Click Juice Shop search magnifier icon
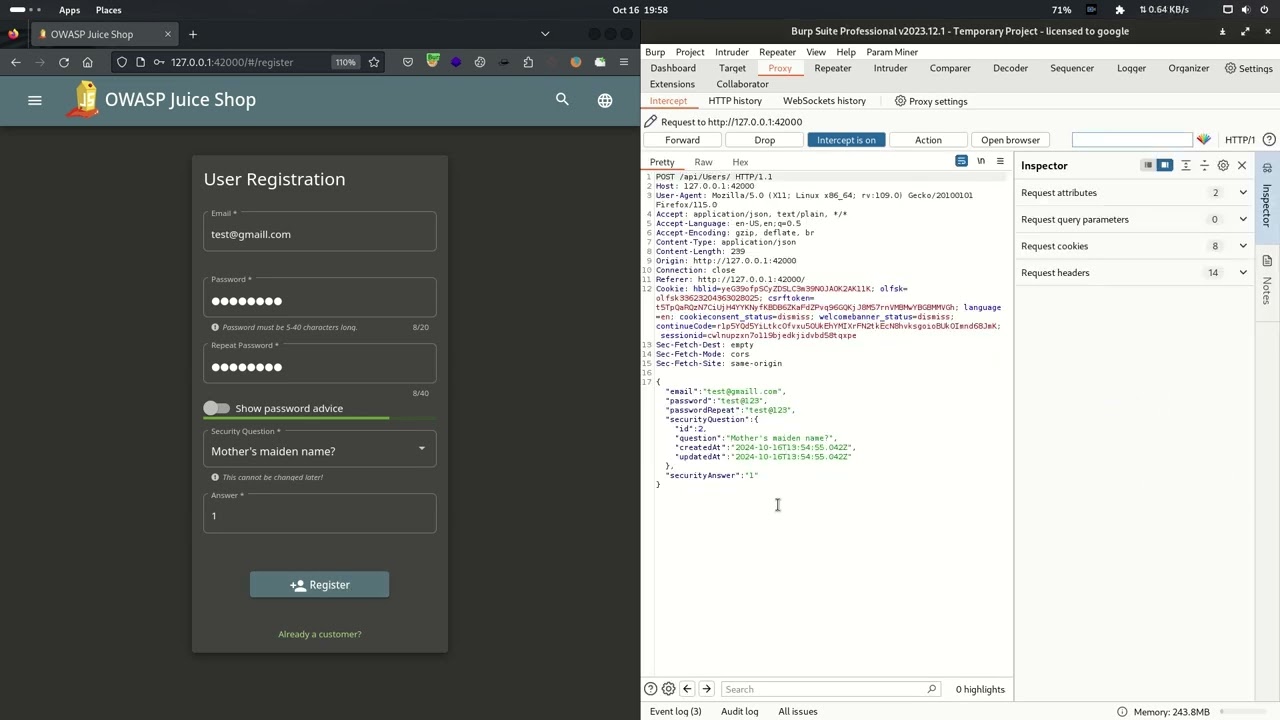 [x=562, y=99]
